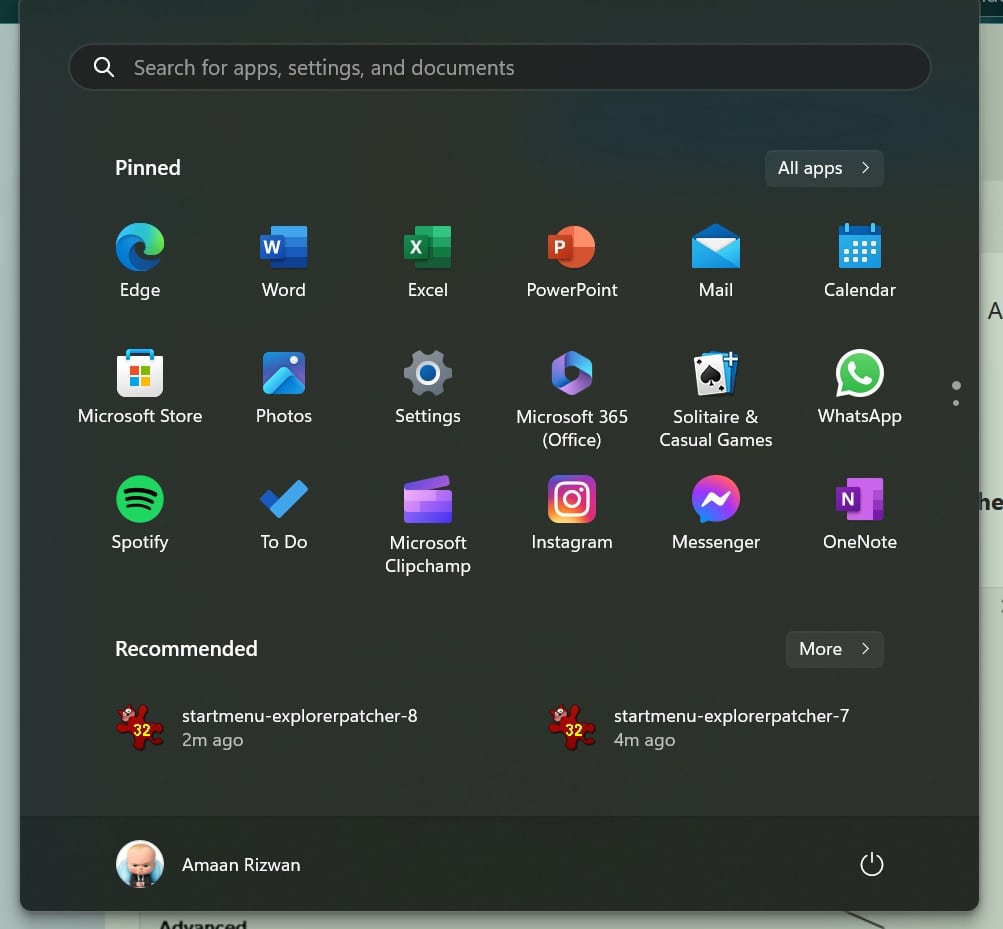This screenshot has height=929, width=1003.
Task: Show more Recommended items
Action: (833, 649)
